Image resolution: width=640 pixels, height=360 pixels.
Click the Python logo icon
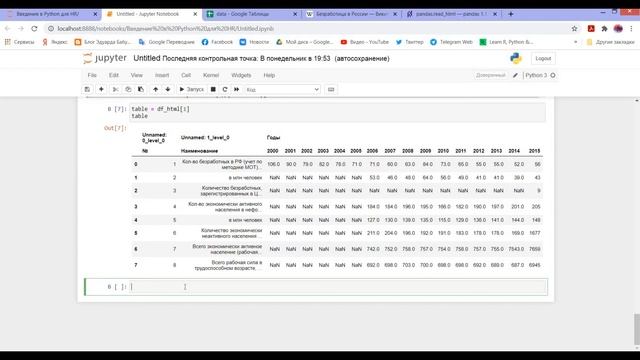coord(516,58)
